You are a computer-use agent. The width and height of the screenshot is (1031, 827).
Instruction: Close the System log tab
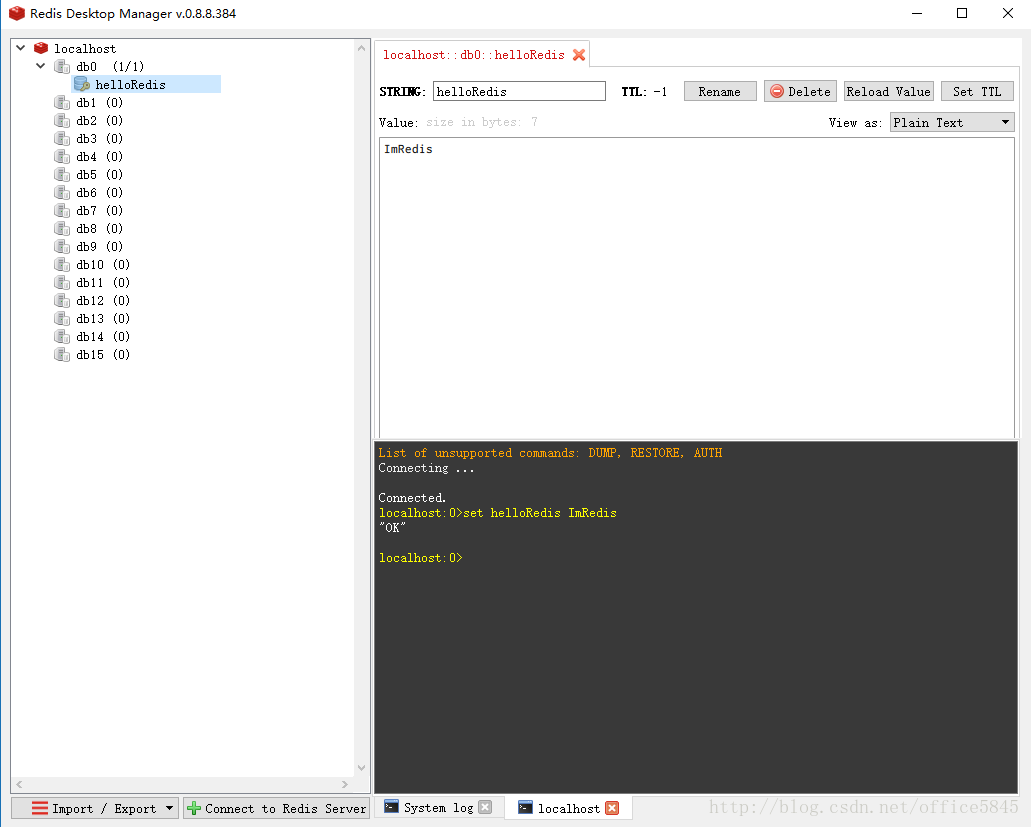pyautogui.click(x=485, y=808)
